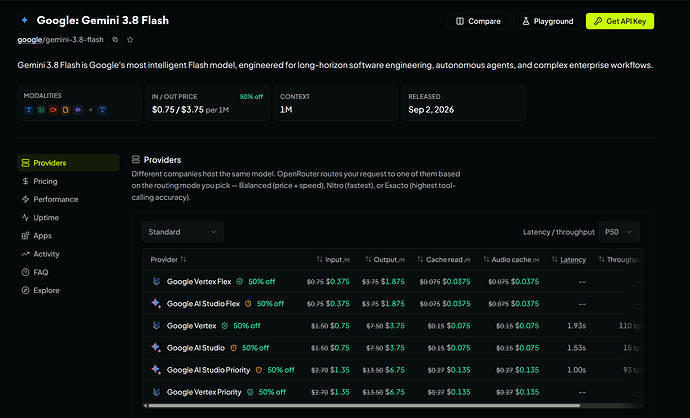Image resolution: width=690 pixels, height=418 pixels.
Task: Open the P50 latency percentile dropdown
Action: [619, 232]
